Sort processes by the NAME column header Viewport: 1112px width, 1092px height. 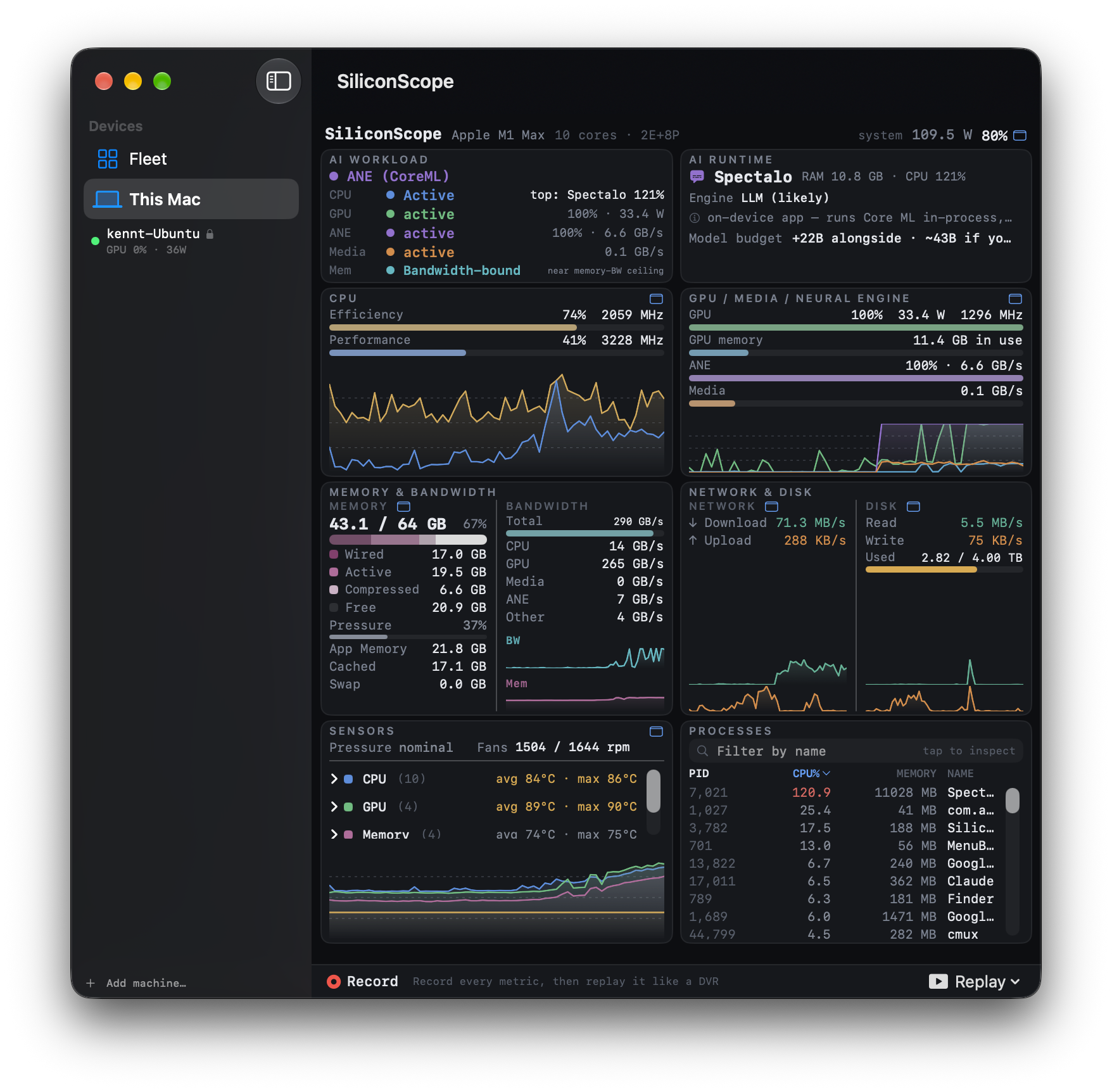coord(961,773)
